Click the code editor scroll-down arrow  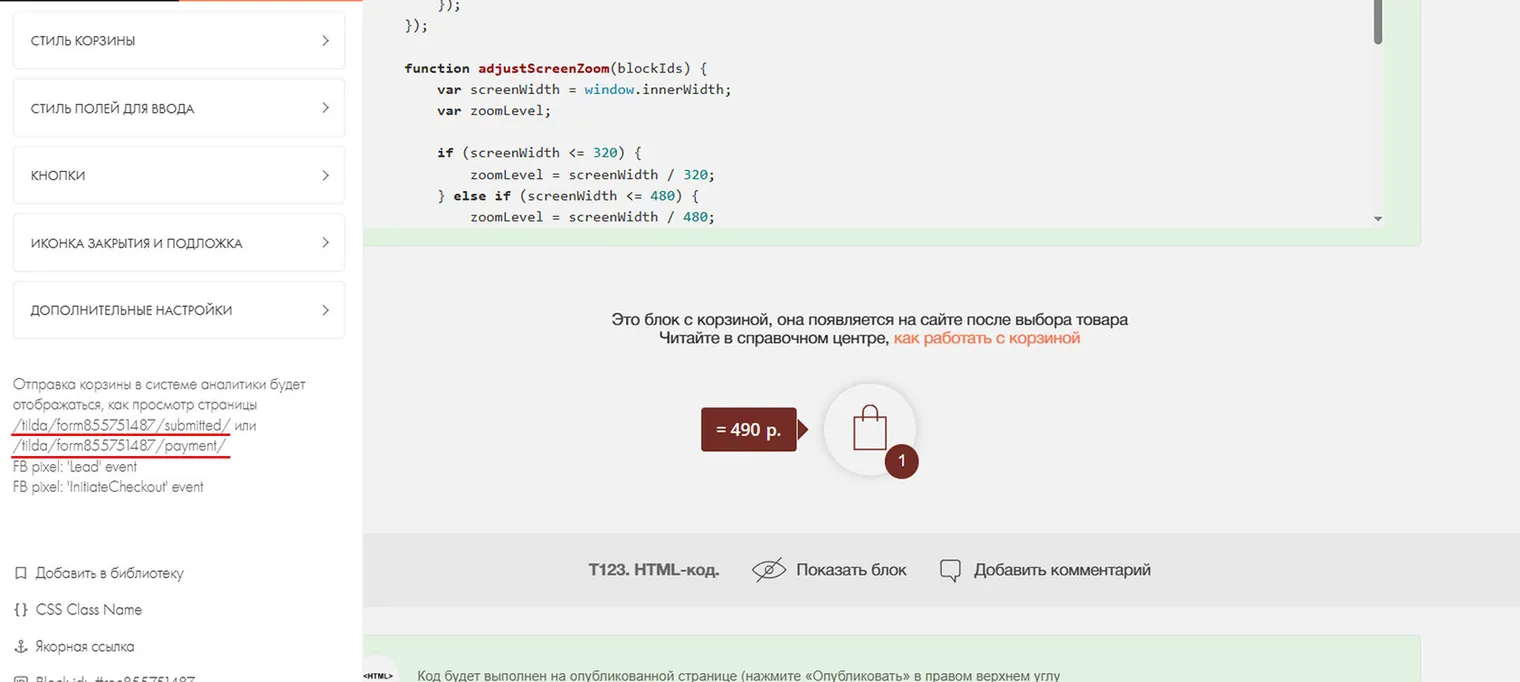tap(1377, 218)
